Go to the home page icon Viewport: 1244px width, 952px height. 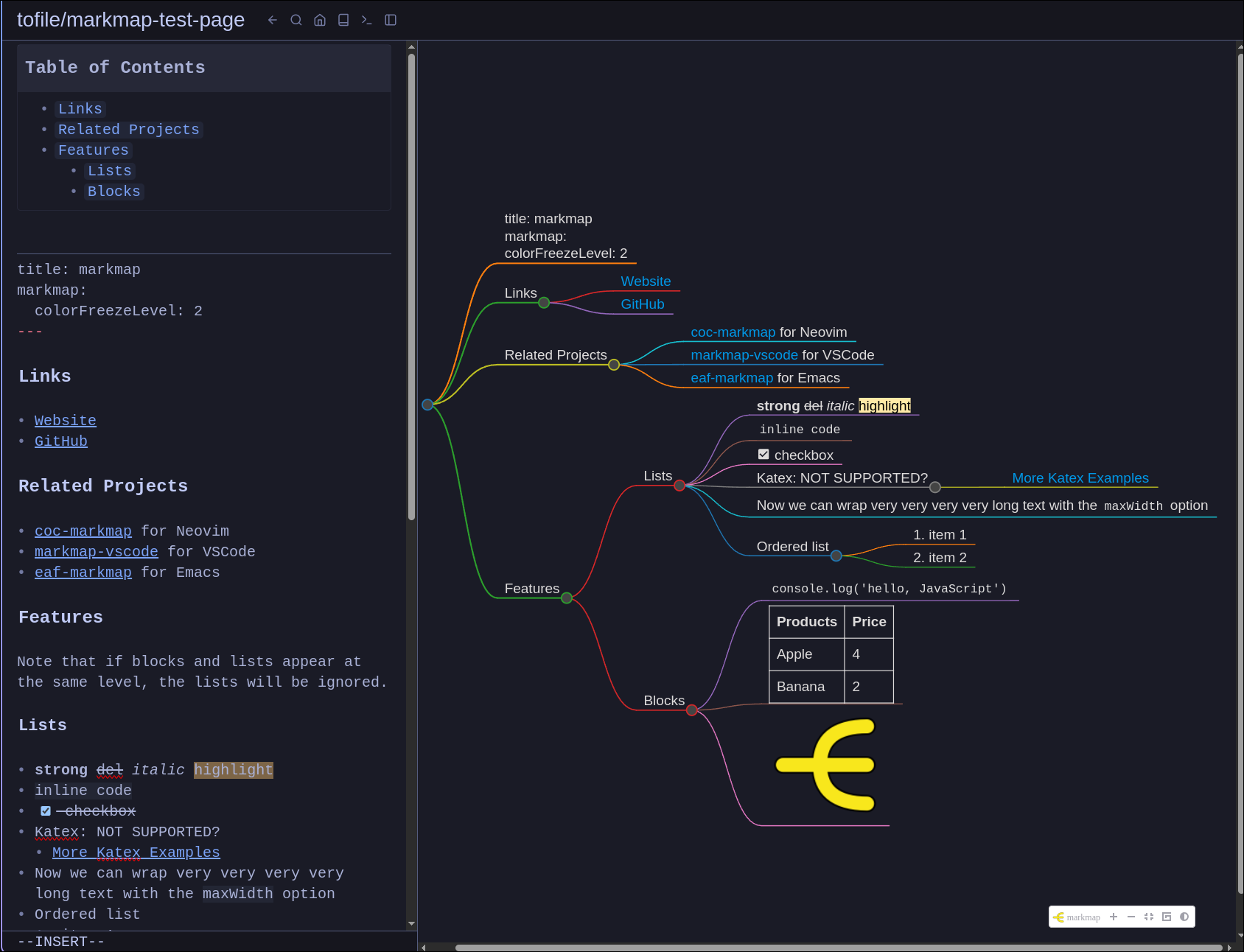(x=320, y=20)
